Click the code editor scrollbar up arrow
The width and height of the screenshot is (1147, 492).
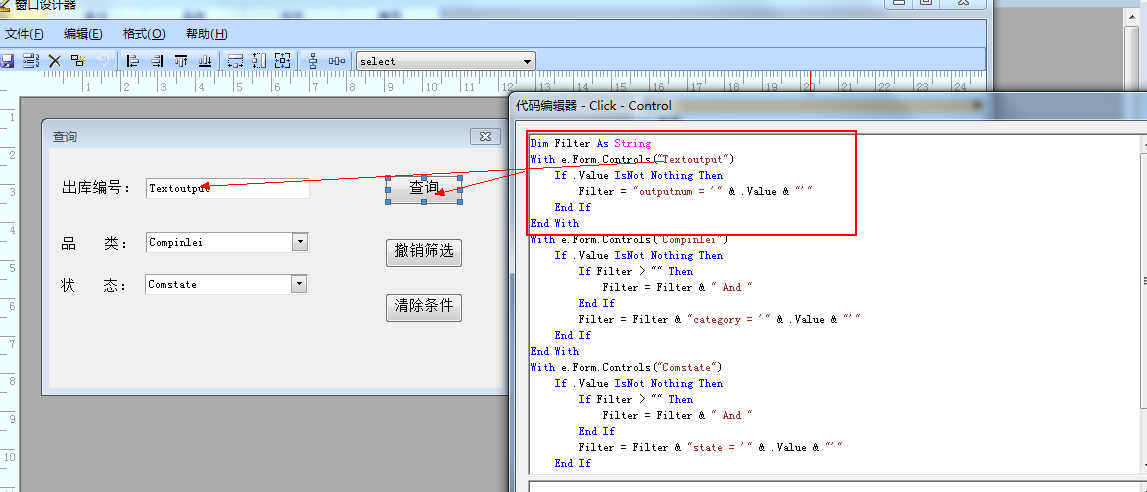(1140, 143)
